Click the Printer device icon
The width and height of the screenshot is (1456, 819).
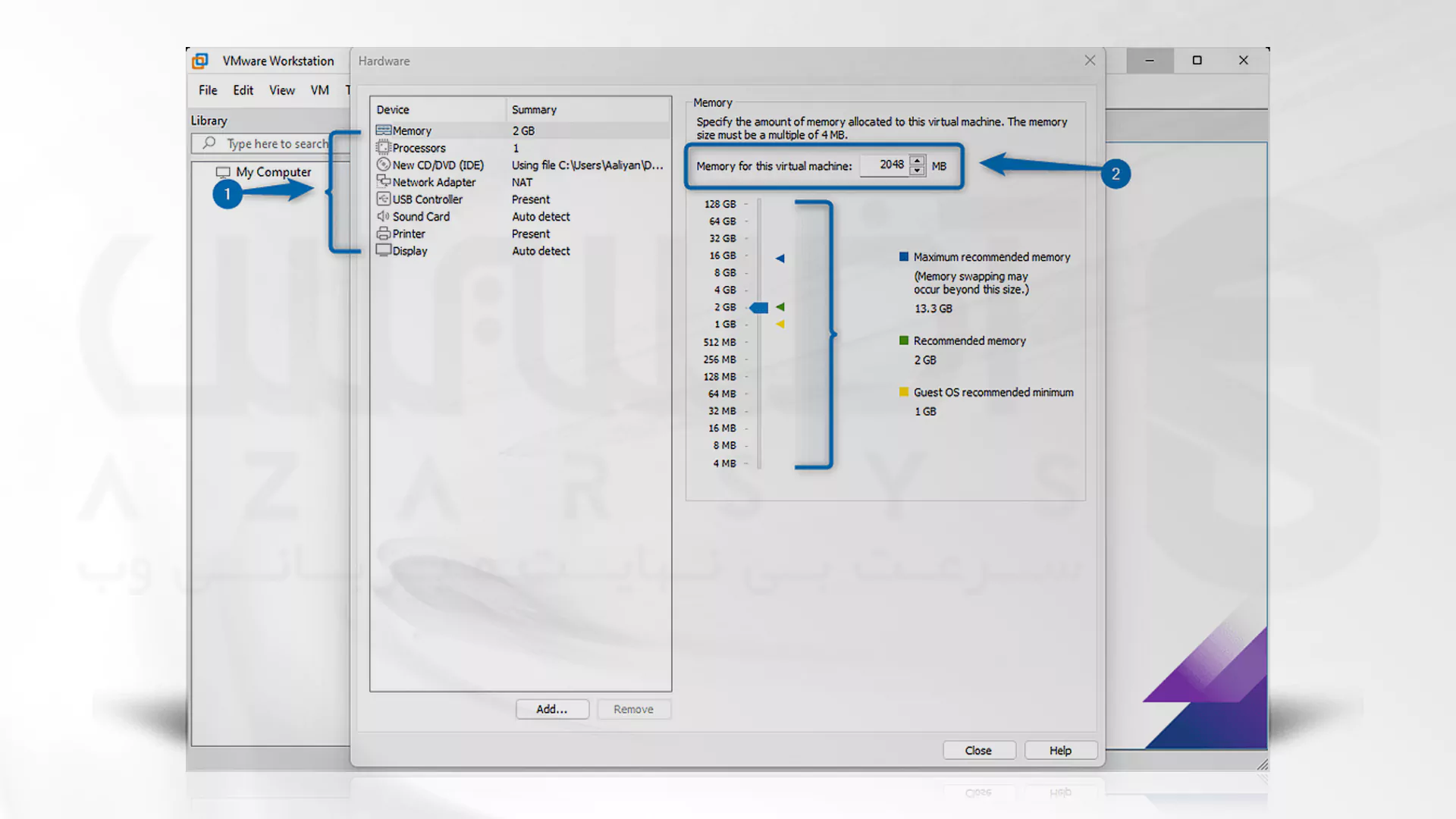click(x=384, y=234)
